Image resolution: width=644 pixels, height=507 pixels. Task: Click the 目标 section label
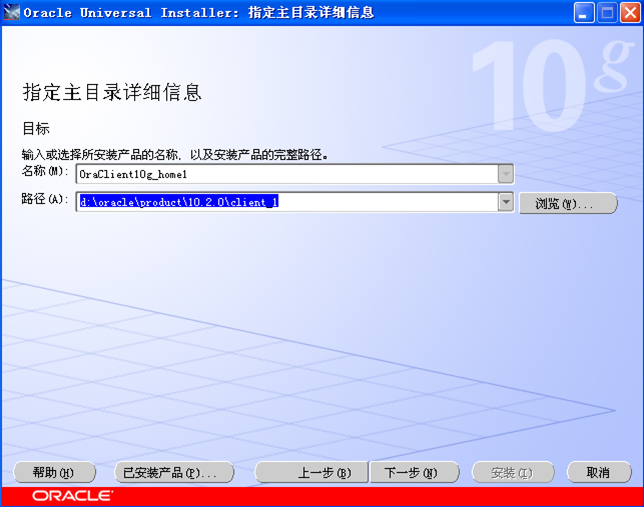tap(36, 129)
